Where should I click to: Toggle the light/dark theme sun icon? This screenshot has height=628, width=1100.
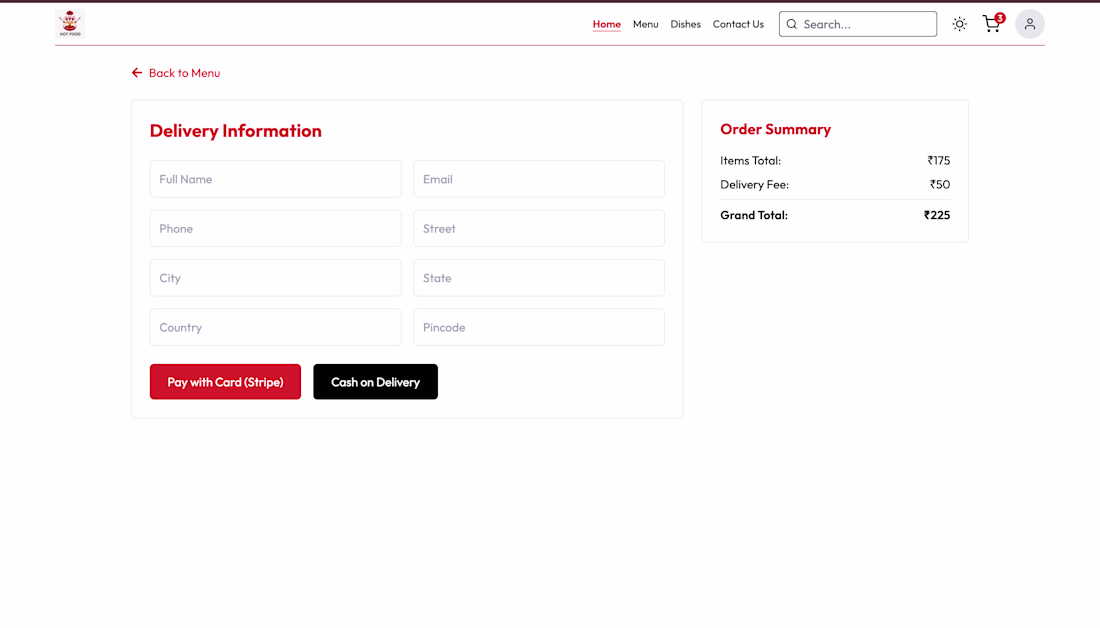[959, 24]
